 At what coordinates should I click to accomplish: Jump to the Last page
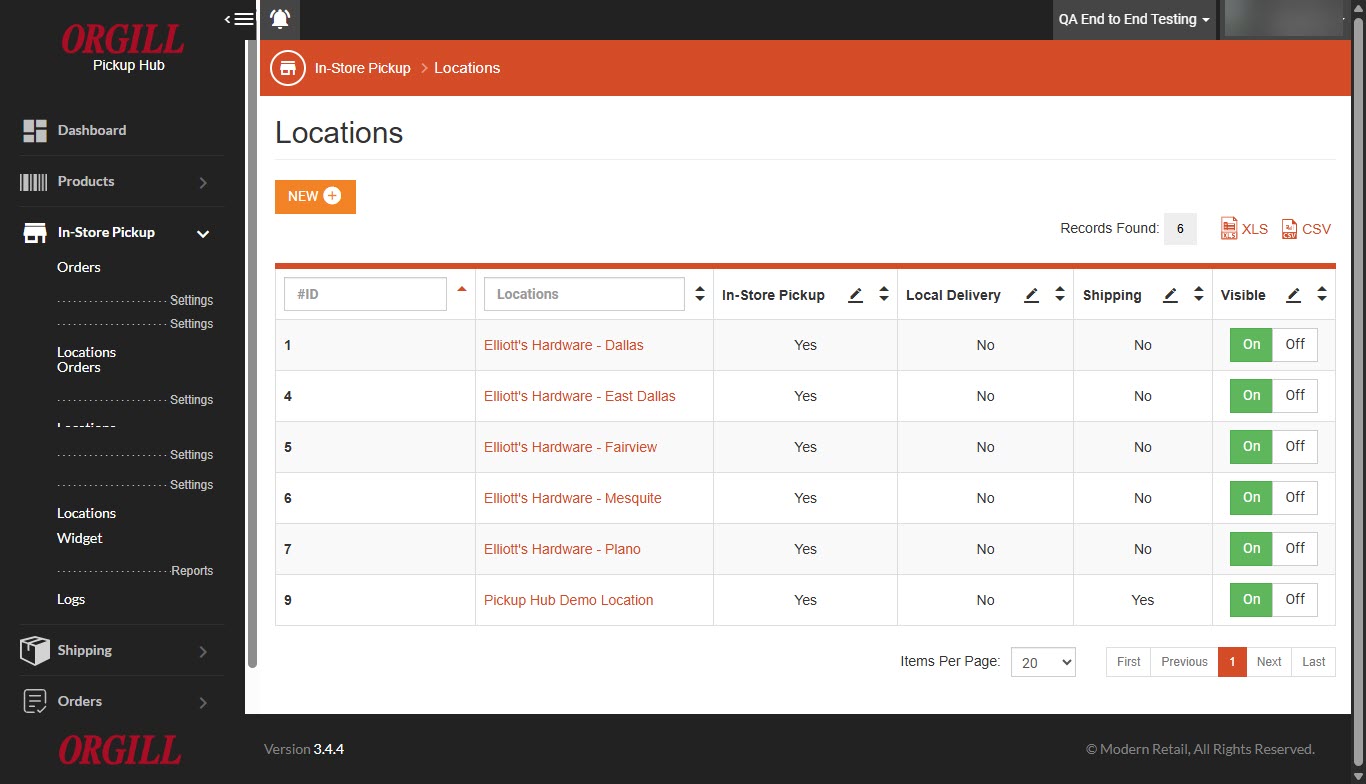tap(1314, 662)
